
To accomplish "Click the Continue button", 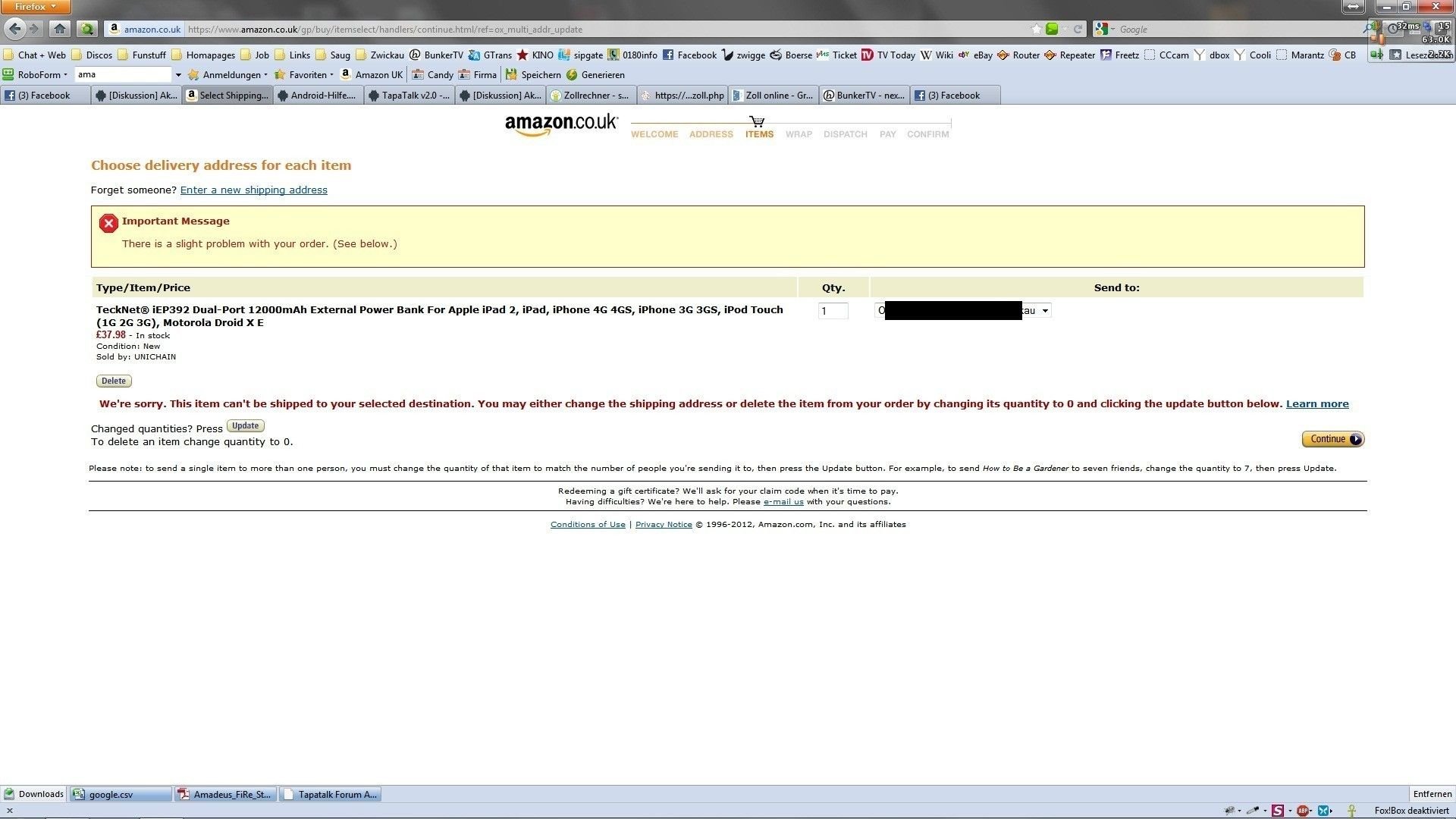I will (x=1332, y=439).
